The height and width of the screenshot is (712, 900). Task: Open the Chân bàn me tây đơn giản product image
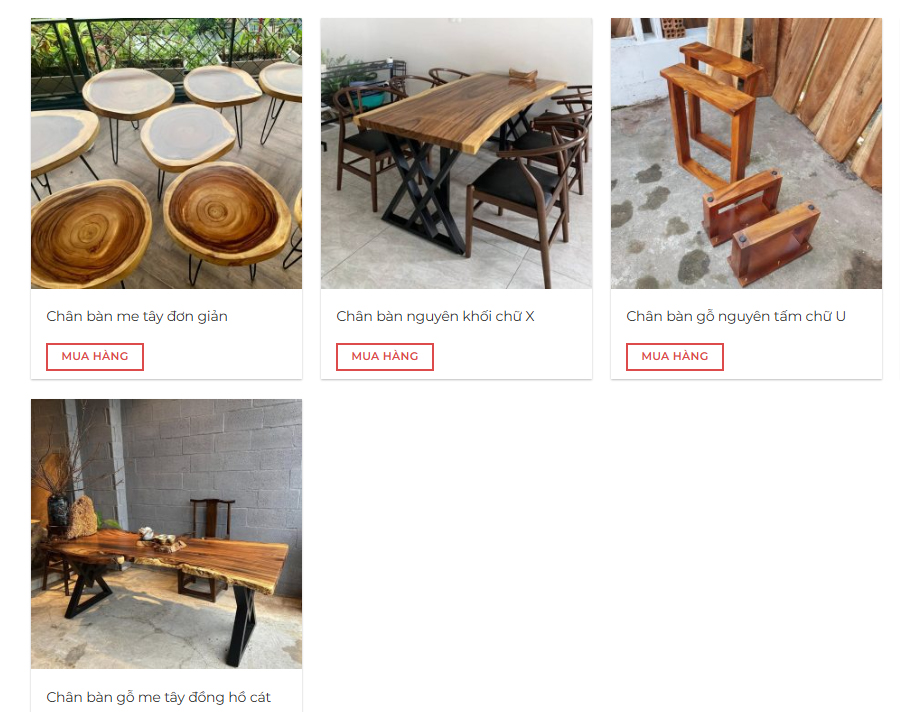(x=166, y=153)
